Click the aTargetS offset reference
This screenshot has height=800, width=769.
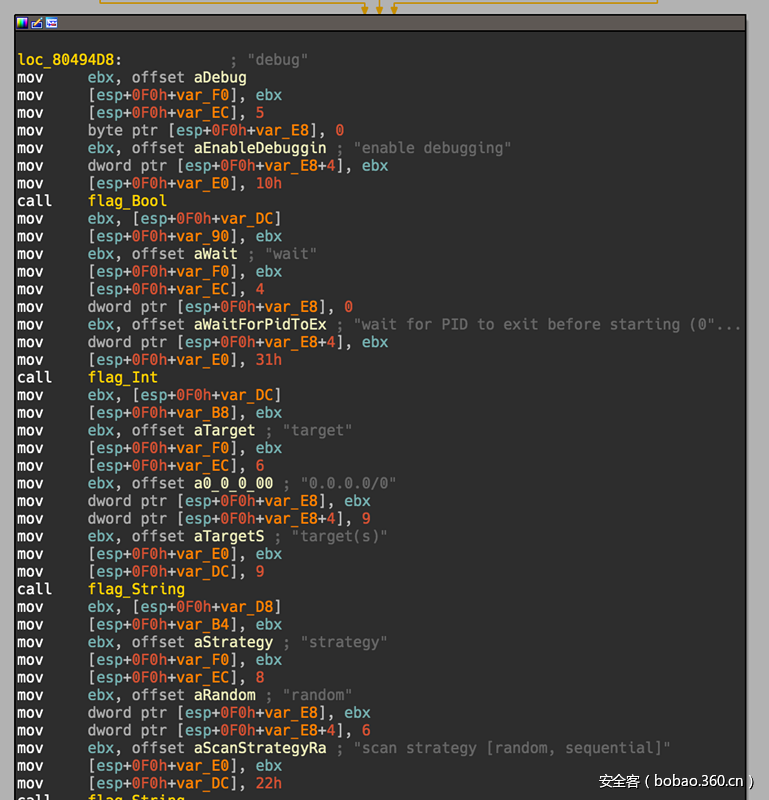point(229,536)
